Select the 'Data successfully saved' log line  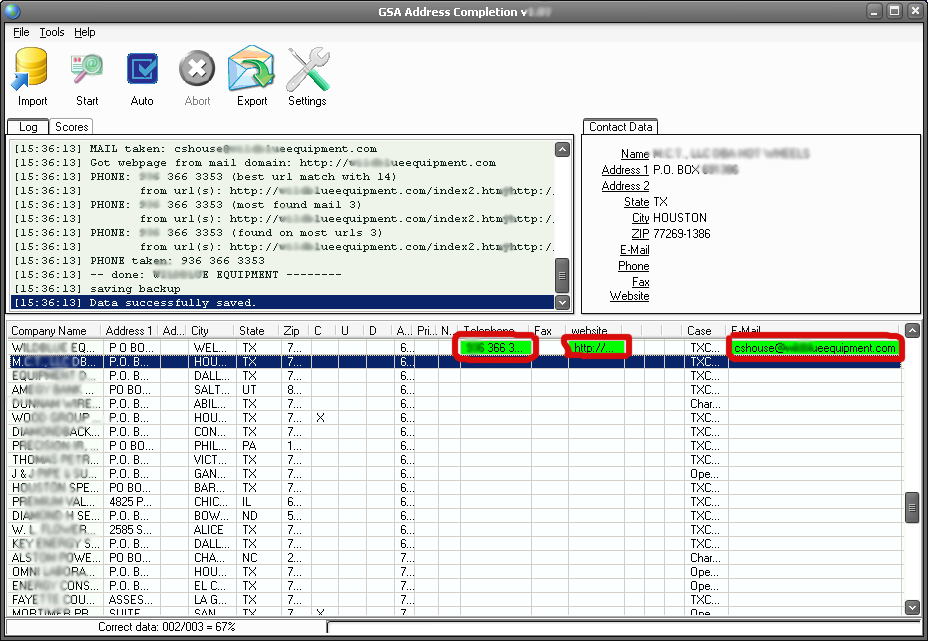pos(280,302)
